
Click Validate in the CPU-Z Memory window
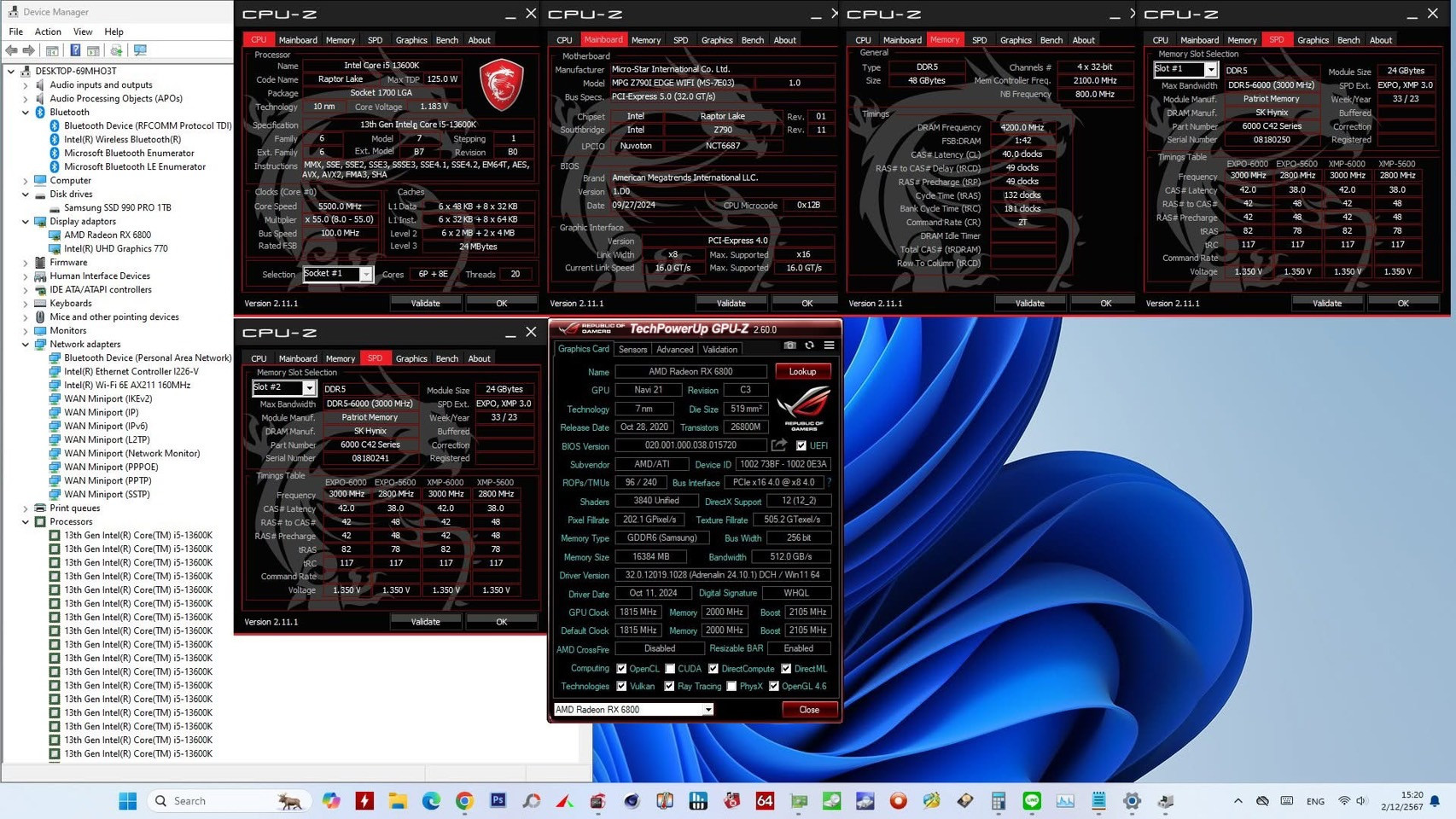click(x=1029, y=303)
